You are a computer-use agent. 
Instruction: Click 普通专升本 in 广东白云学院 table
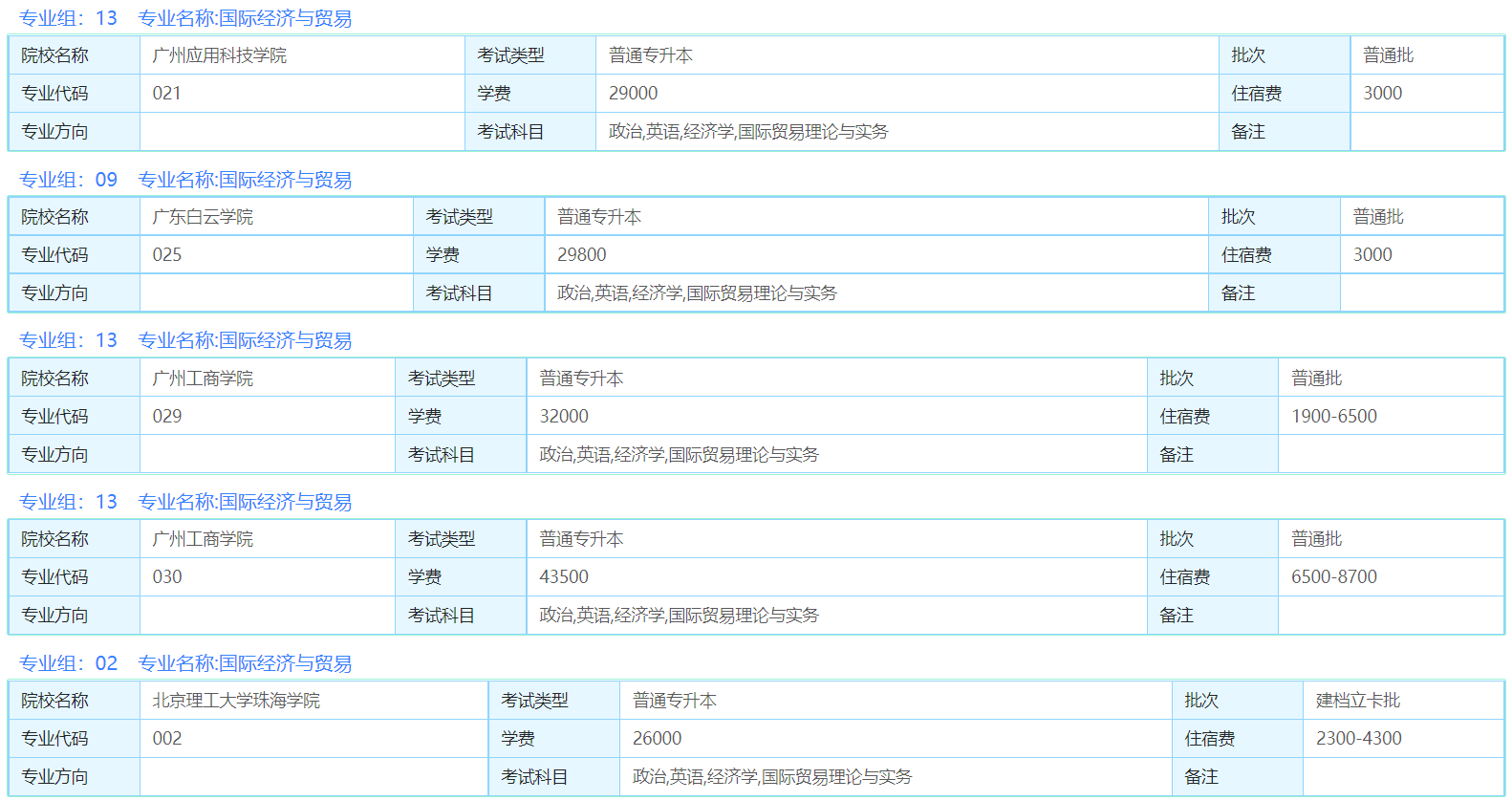[599, 217]
